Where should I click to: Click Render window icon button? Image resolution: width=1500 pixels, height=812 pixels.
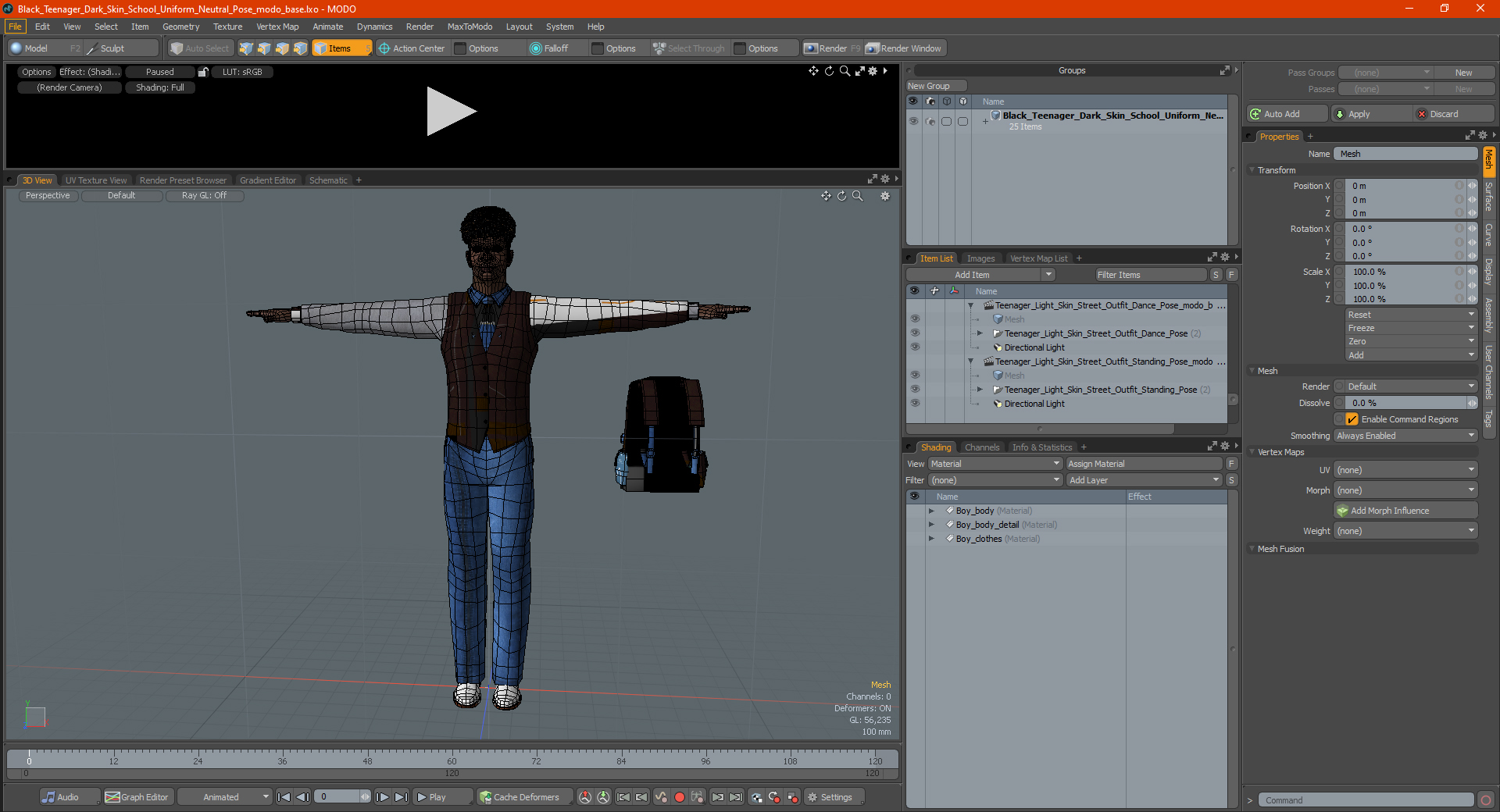click(x=904, y=48)
